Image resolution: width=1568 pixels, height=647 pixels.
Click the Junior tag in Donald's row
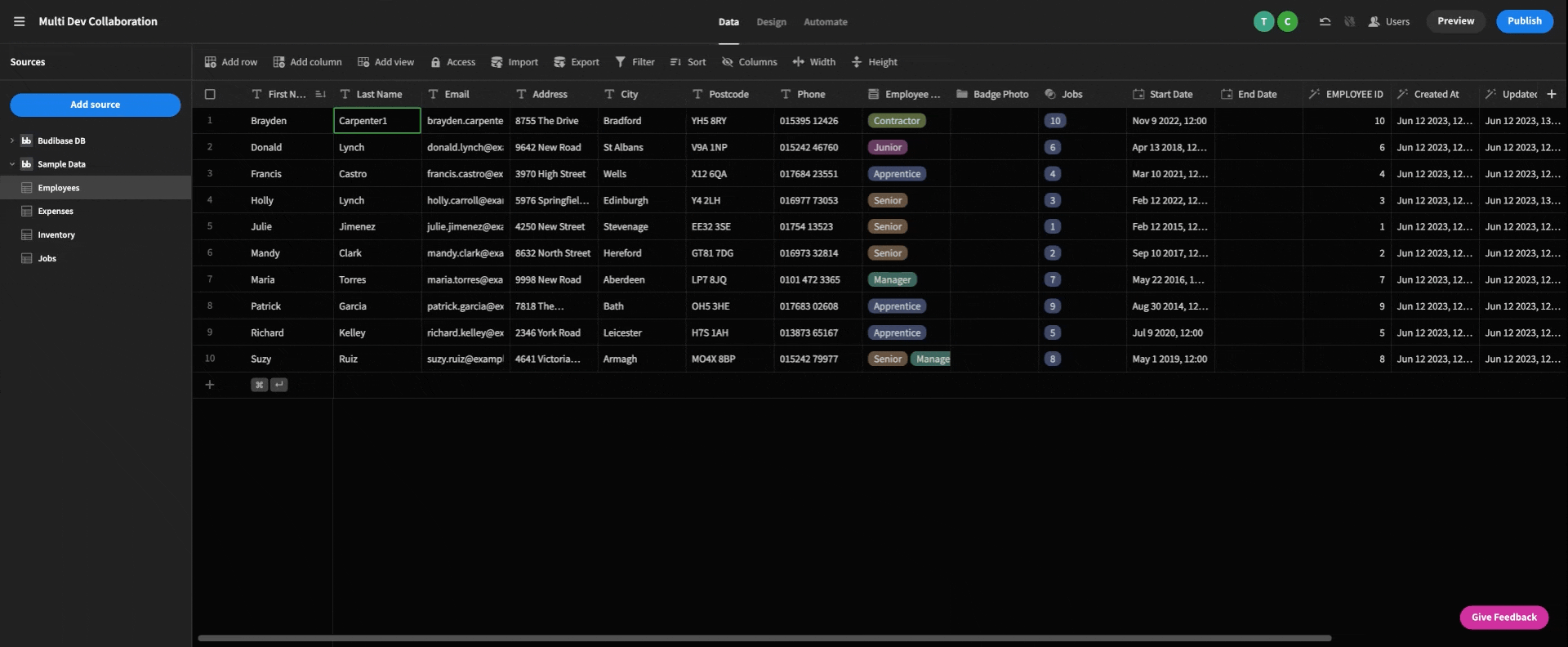pos(888,147)
